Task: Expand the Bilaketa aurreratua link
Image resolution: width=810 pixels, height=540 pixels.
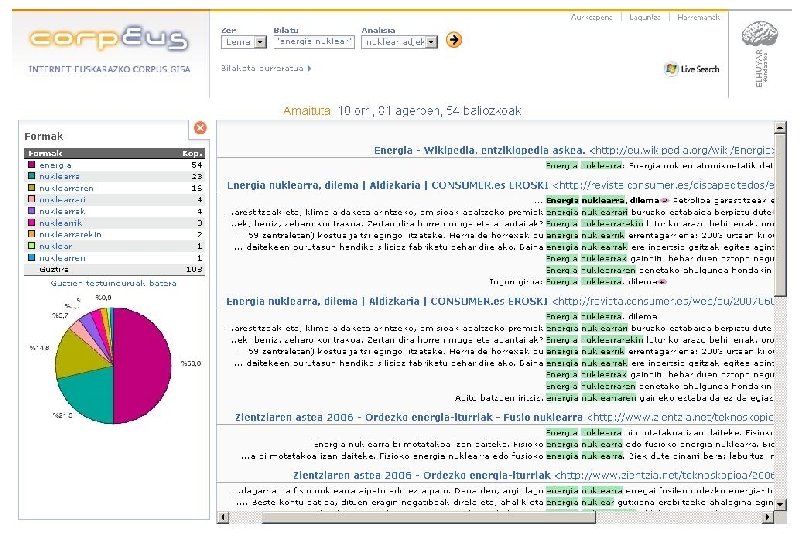Action: (x=266, y=68)
